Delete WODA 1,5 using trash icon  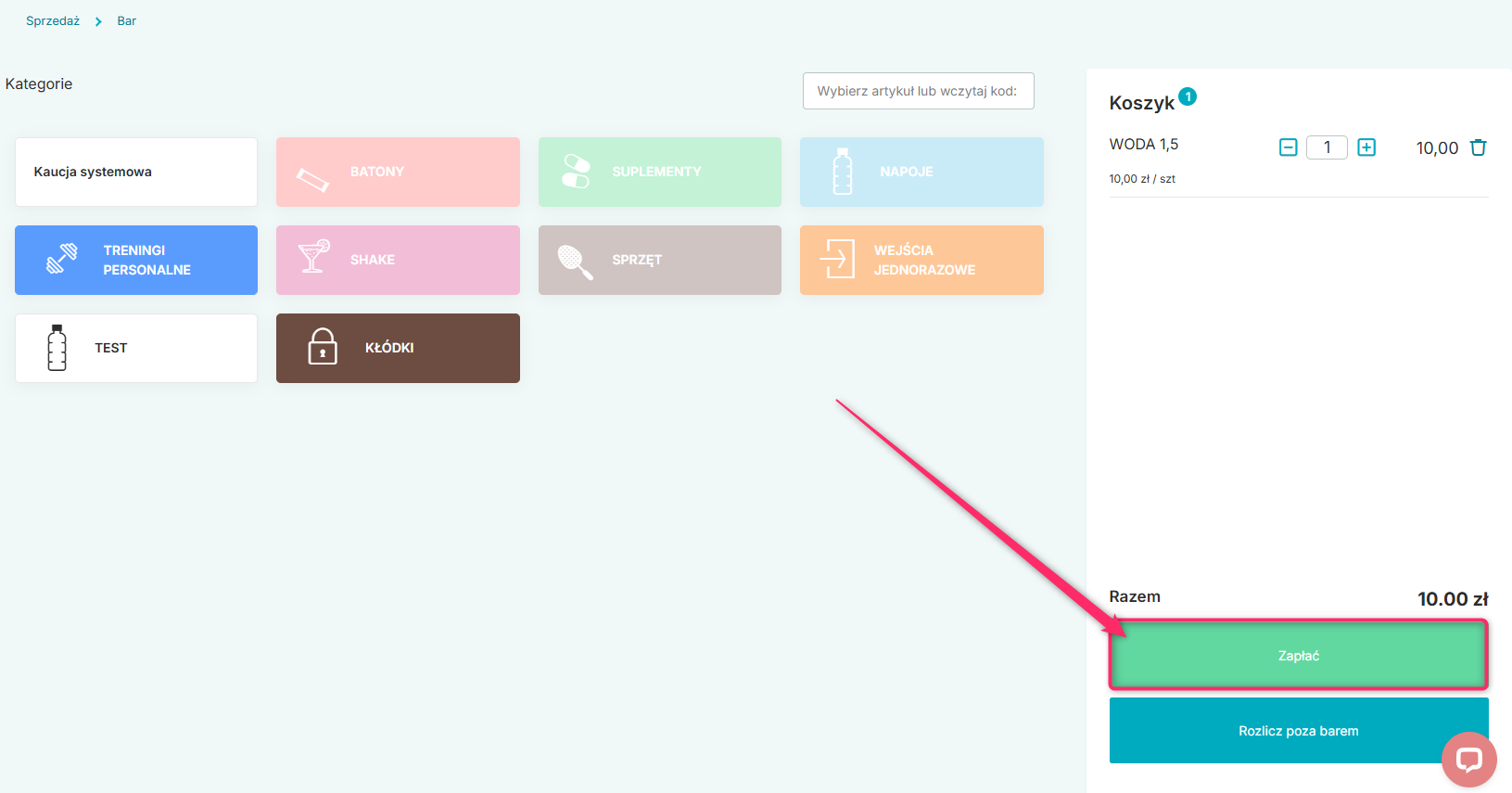(1479, 147)
